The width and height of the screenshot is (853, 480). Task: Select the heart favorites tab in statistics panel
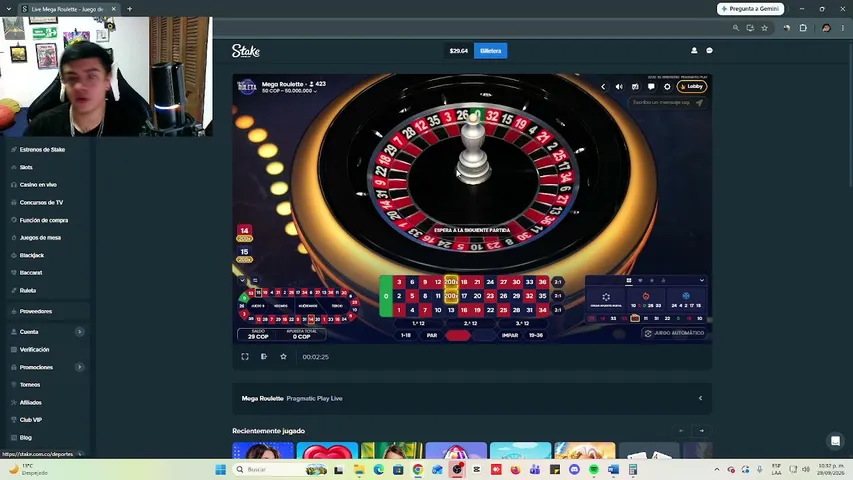tap(640, 280)
